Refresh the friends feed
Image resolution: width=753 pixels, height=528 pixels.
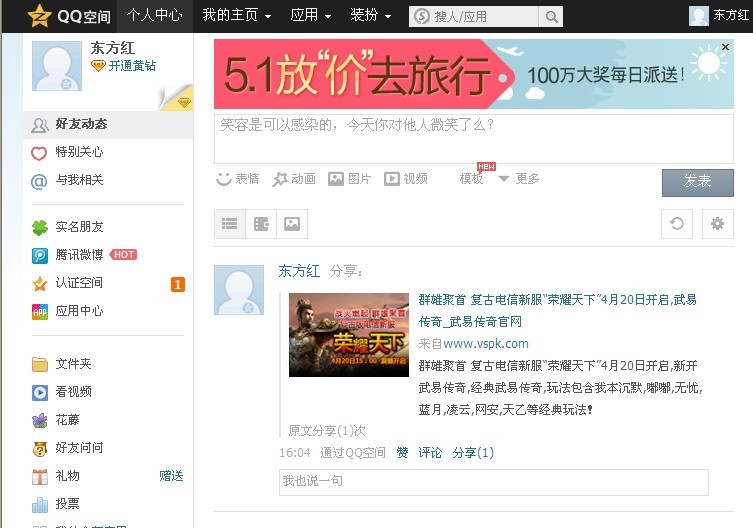click(677, 224)
